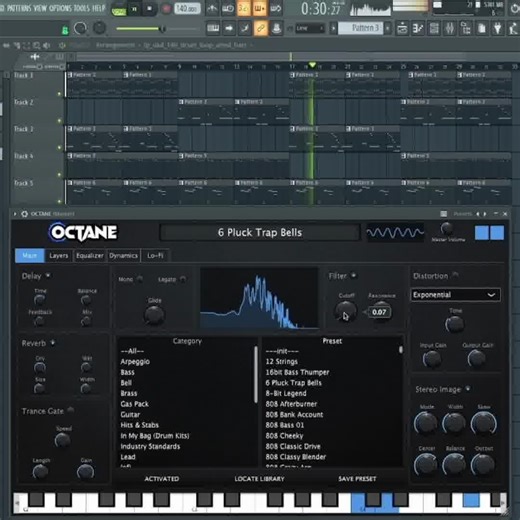The height and width of the screenshot is (520, 520).
Task: Toggle the Delay effect on/off
Action: click(x=48, y=275)
